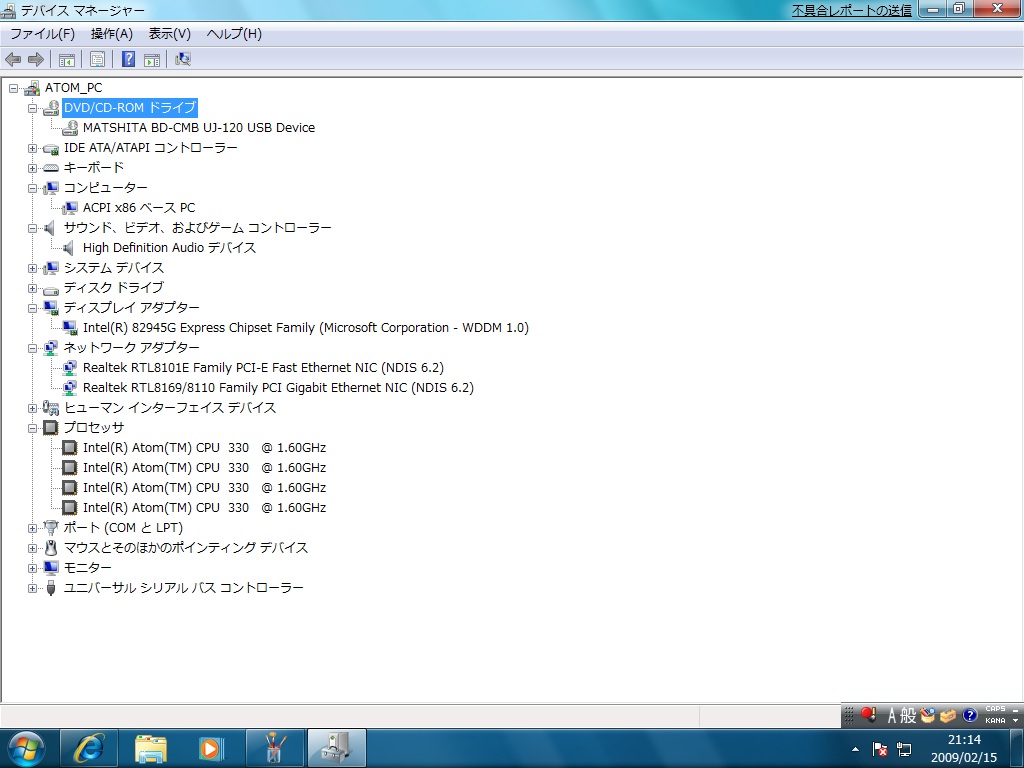The height and width of the screenshot is (768, 1024).
Task: Select Realtek RTL8101E Fast Ethernet NIC
Action: coord(263,368)
